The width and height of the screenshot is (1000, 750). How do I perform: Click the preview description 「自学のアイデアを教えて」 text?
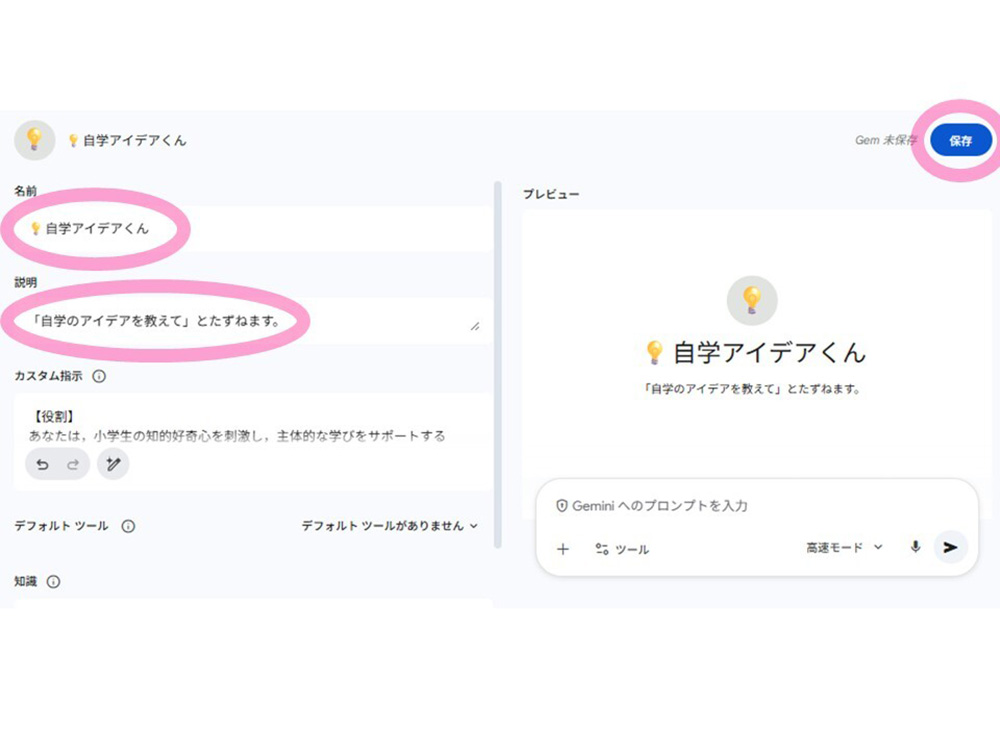[752, 388]
